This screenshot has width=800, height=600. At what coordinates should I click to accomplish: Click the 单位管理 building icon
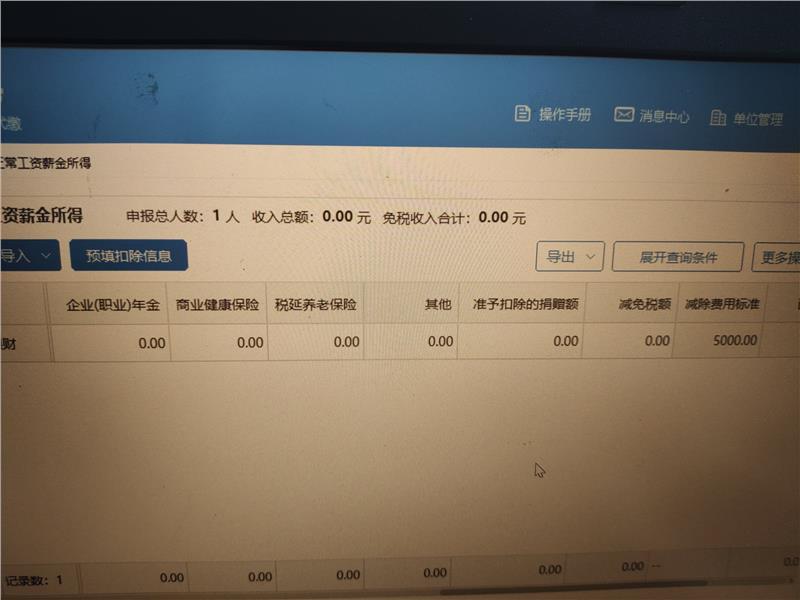(718, 118)
